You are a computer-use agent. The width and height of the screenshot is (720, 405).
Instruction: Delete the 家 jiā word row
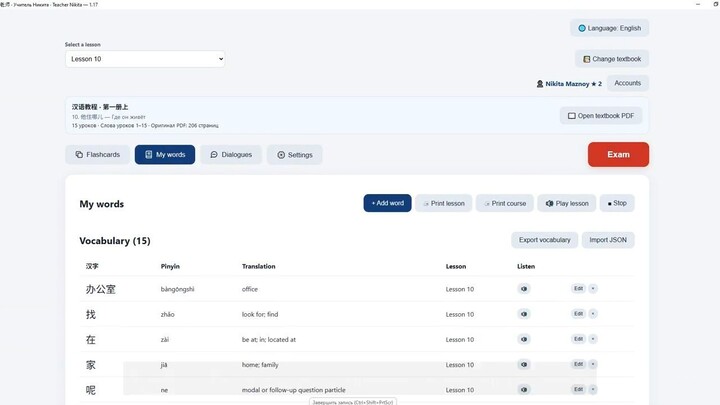[x=593, y=364]
